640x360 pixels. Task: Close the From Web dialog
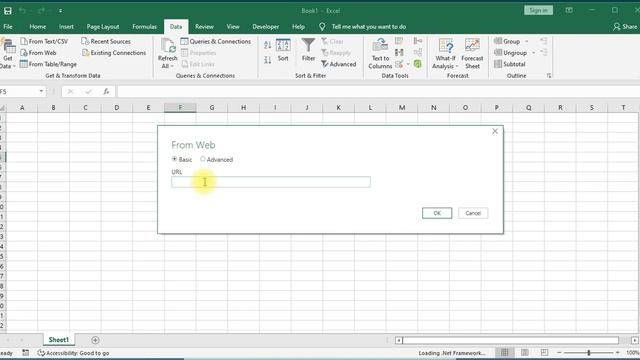[x=495, y=131]
